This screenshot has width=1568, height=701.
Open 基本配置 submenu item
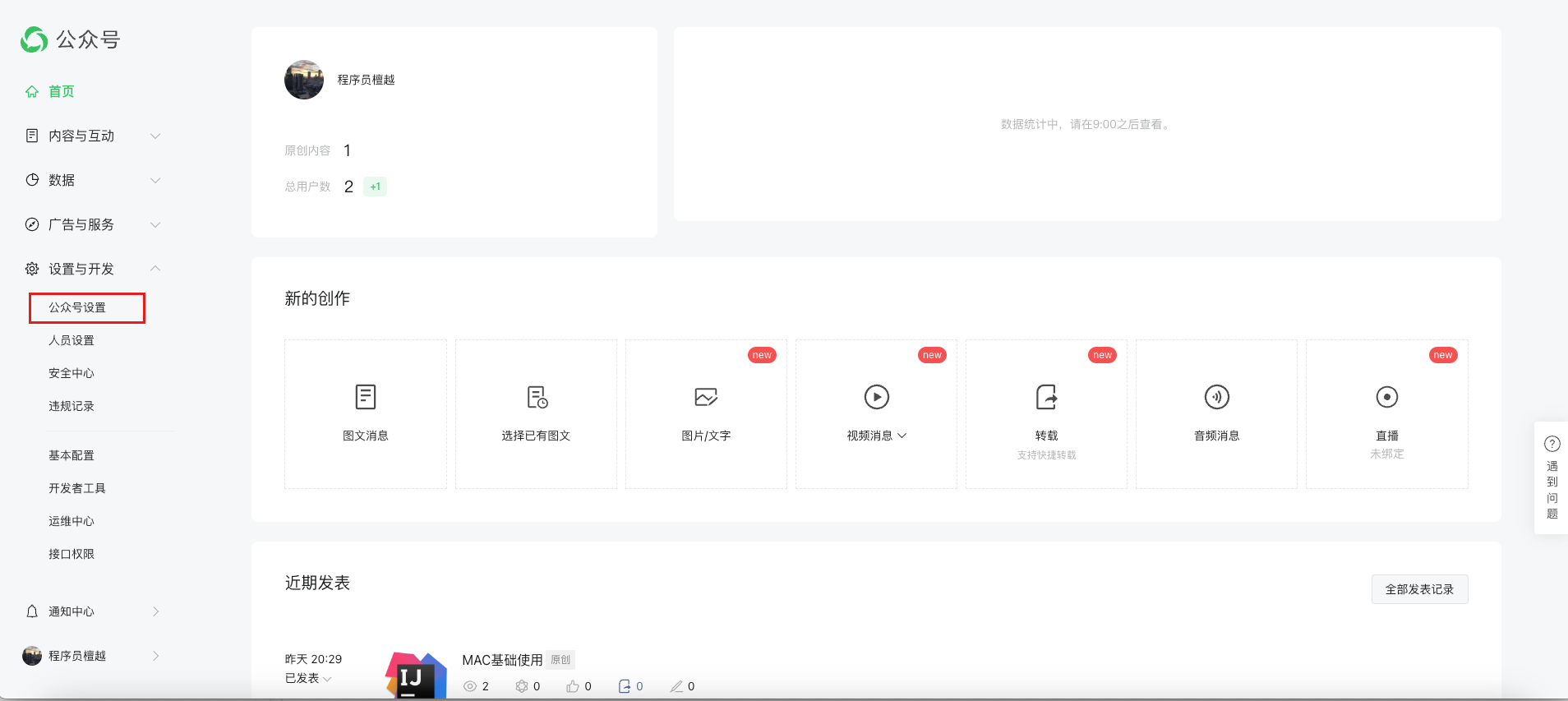point(71,455)
